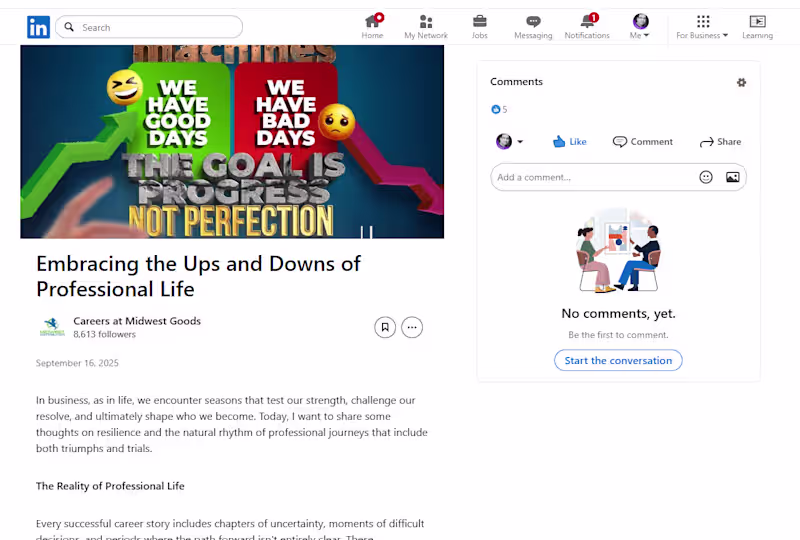Click the LinkedIn logo

coord(38,27)
